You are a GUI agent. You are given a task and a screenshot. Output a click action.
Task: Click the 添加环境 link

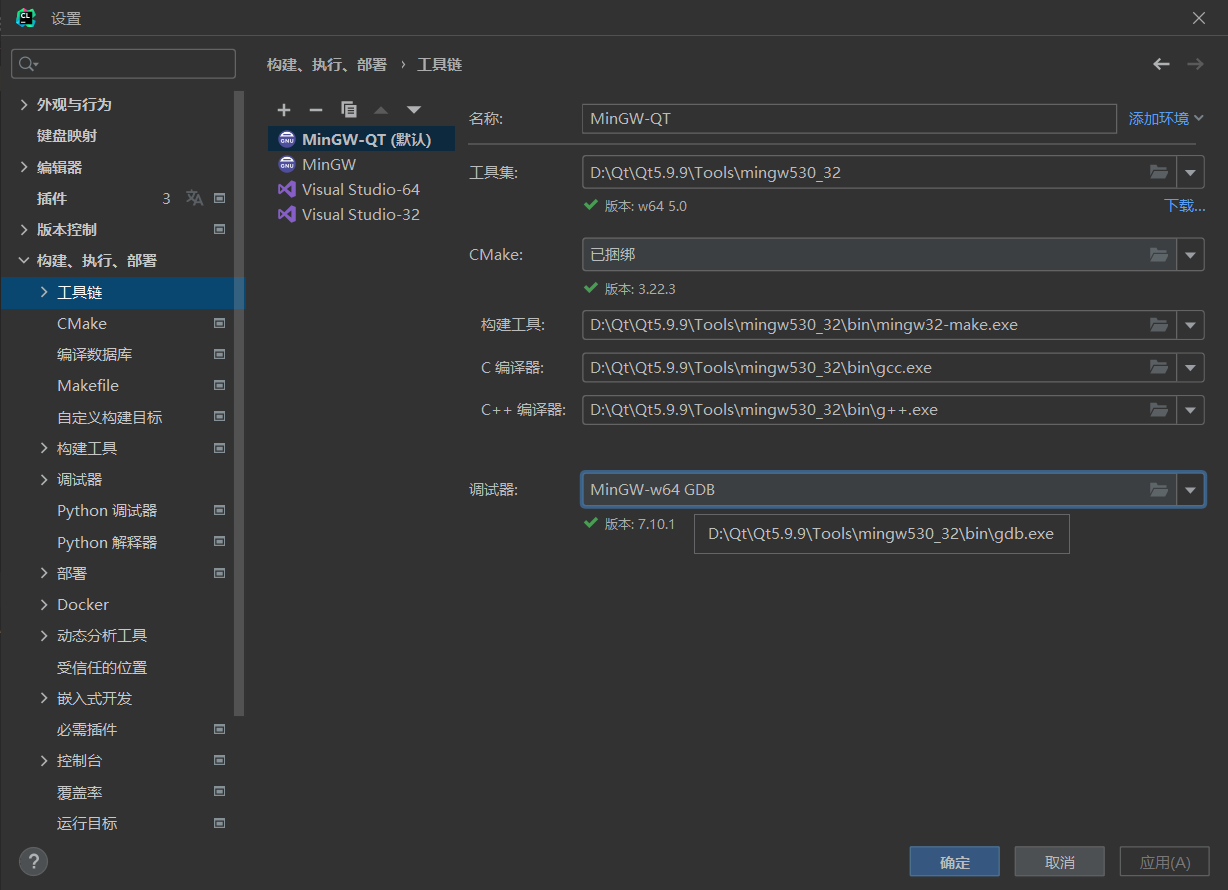point(1166,118)
